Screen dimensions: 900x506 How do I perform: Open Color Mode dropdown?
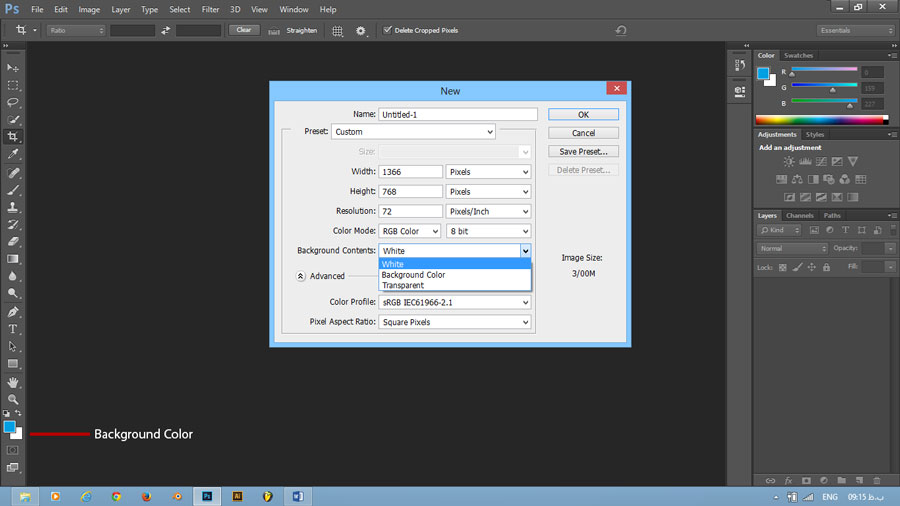pos(409,231)
